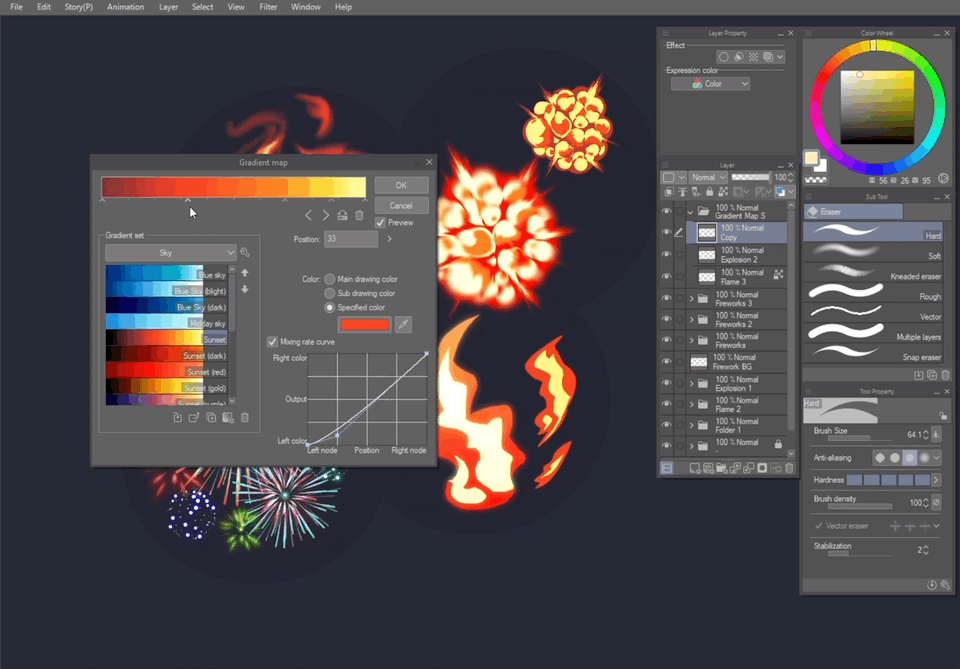Viewport: 960px width, 669px height.
Task: Expand the Folder 1 layer folder
Action: 692,425
